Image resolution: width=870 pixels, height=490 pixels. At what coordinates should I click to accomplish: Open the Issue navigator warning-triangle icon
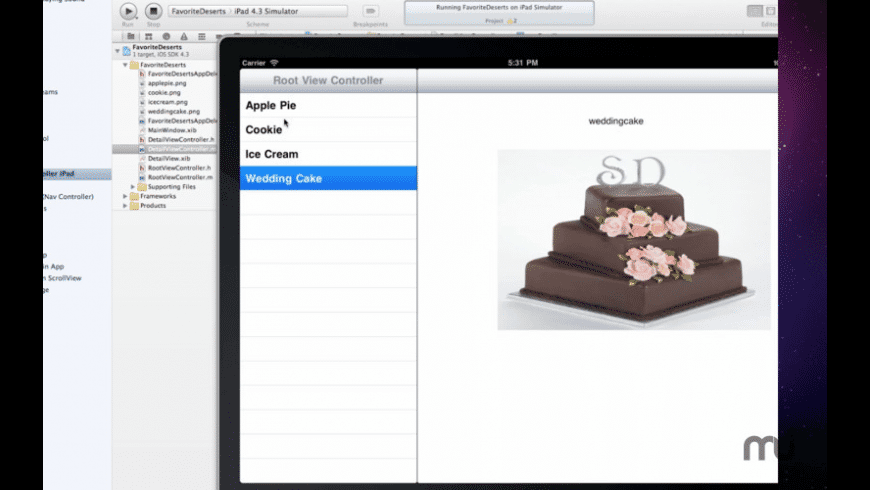point(184,36)
